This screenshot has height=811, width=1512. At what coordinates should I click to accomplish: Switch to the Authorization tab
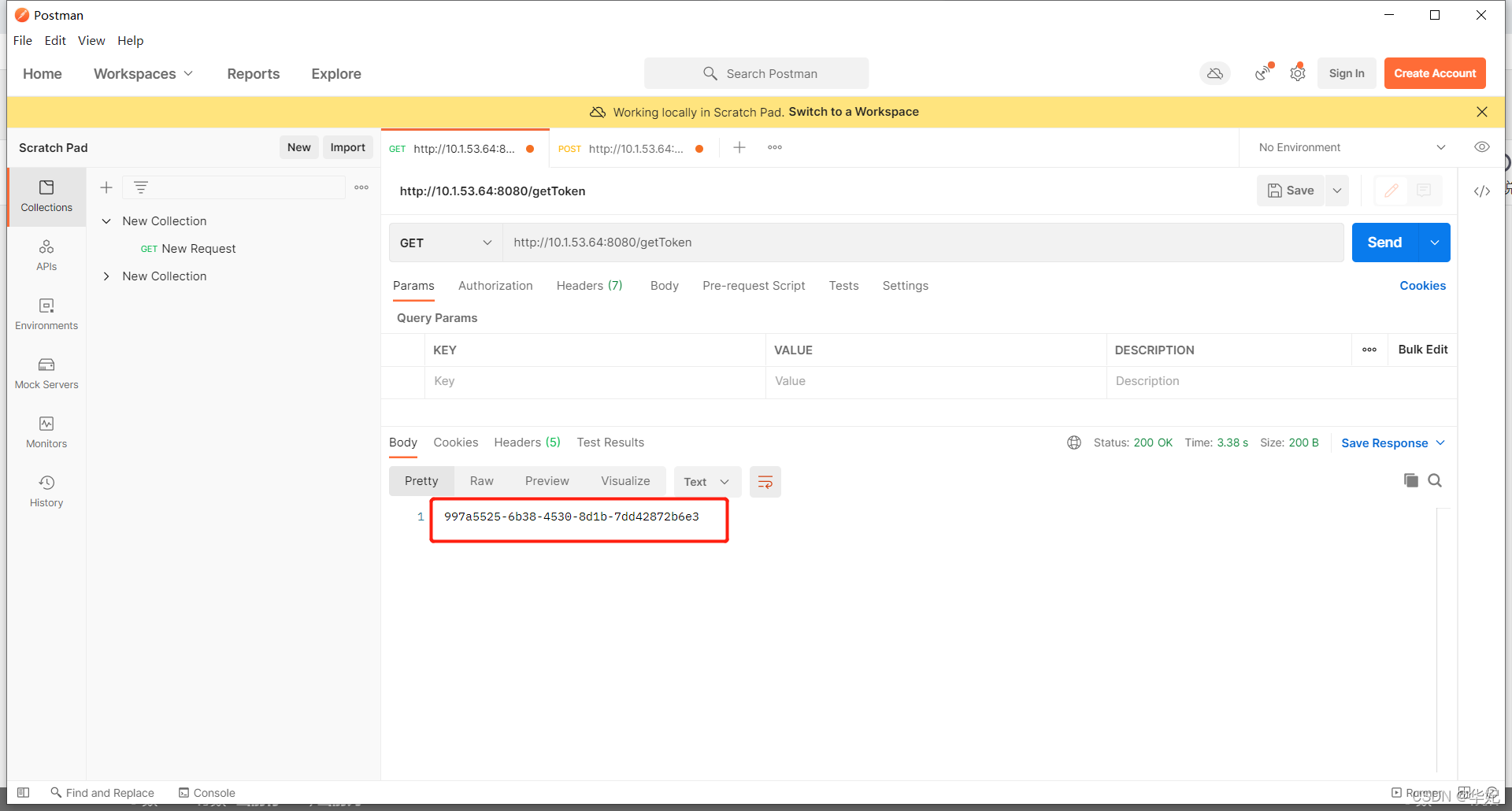pyautogui.click(x=495, y=286)
